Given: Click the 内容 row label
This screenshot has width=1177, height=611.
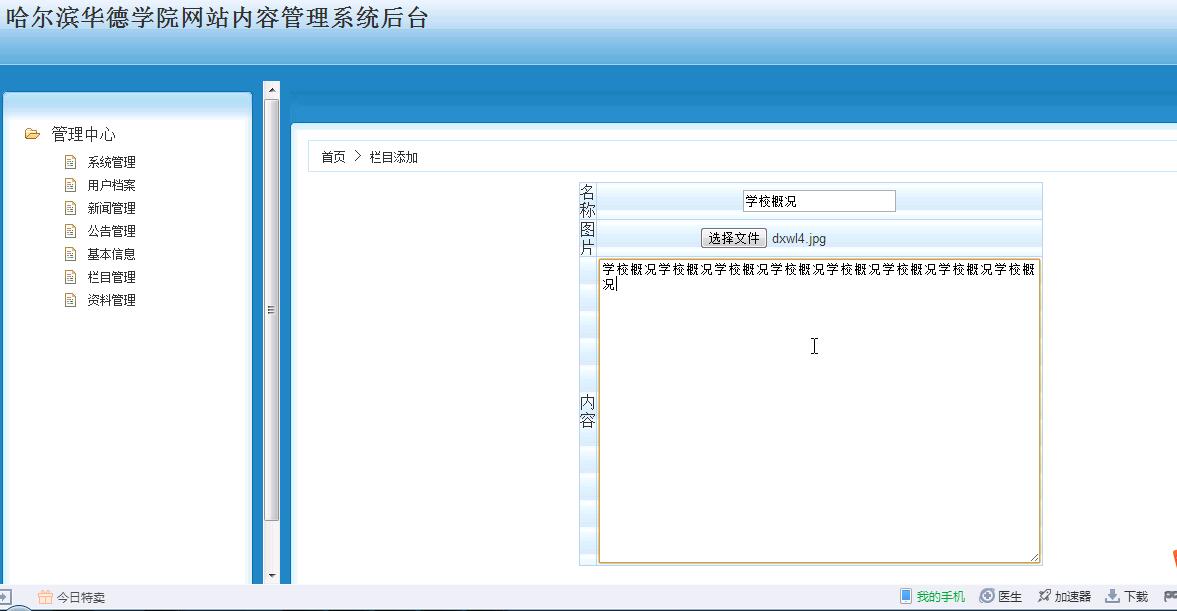Looking at the screenshot, I should tap(587, 411).
